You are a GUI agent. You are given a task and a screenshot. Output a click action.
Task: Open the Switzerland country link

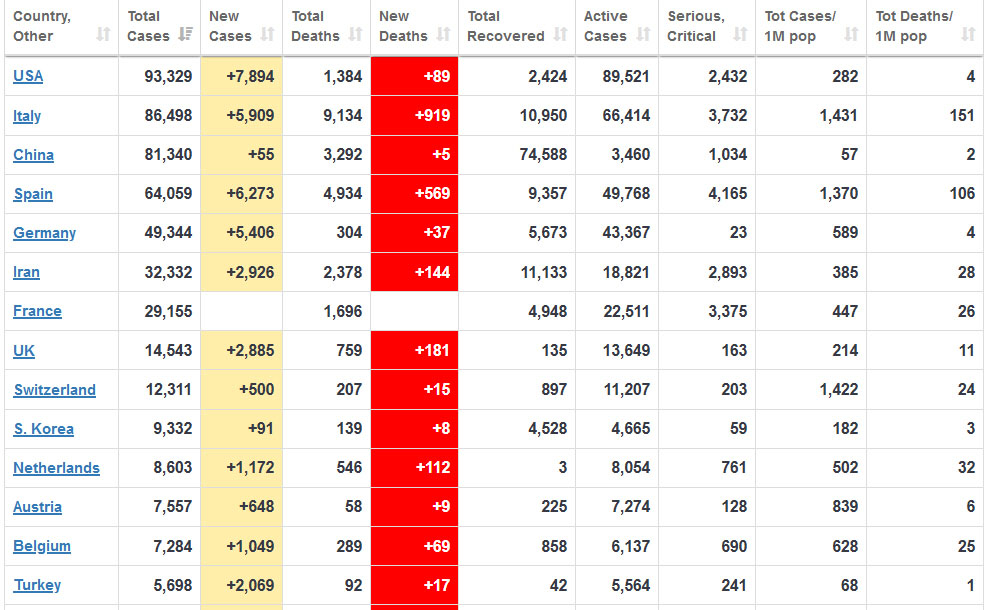pos(54,390)
